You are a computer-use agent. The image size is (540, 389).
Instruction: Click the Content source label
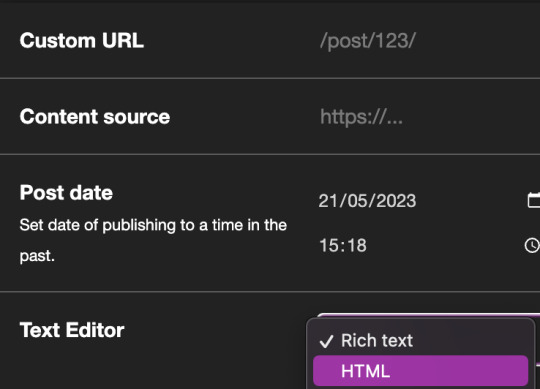coord(95,117)
